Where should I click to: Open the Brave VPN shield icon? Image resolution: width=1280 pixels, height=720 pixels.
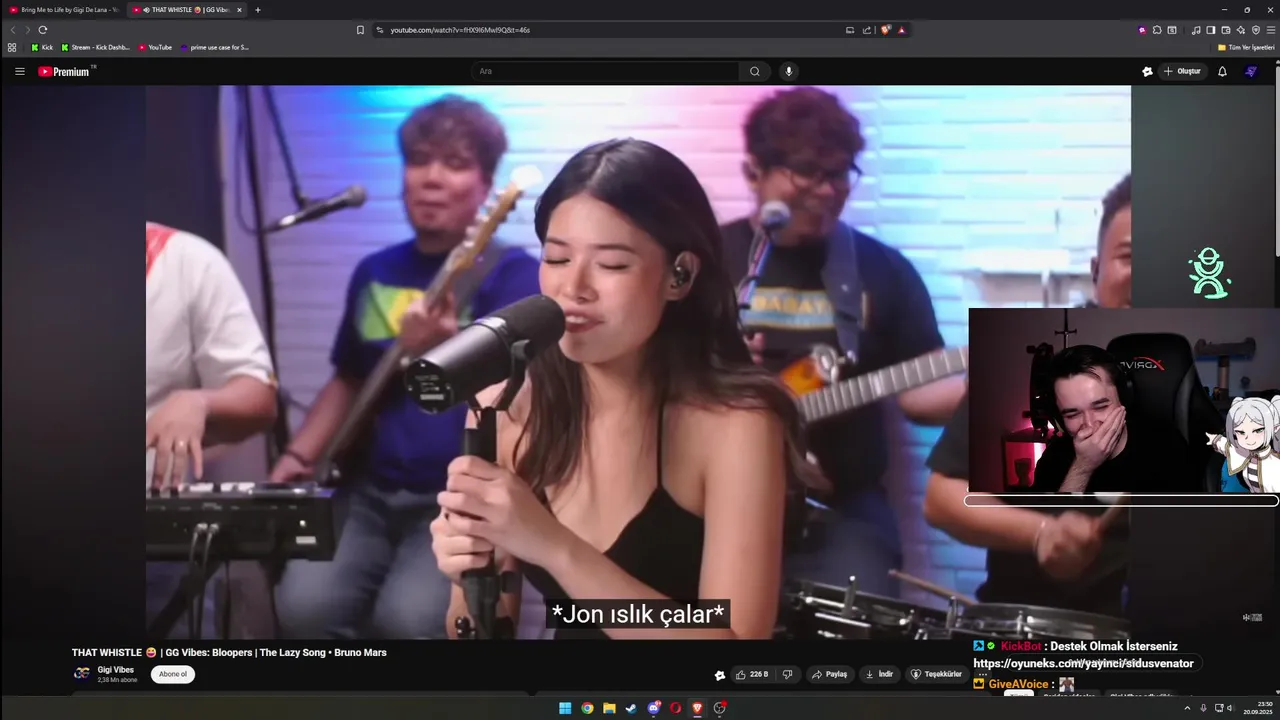click(x=1256, y=30)
